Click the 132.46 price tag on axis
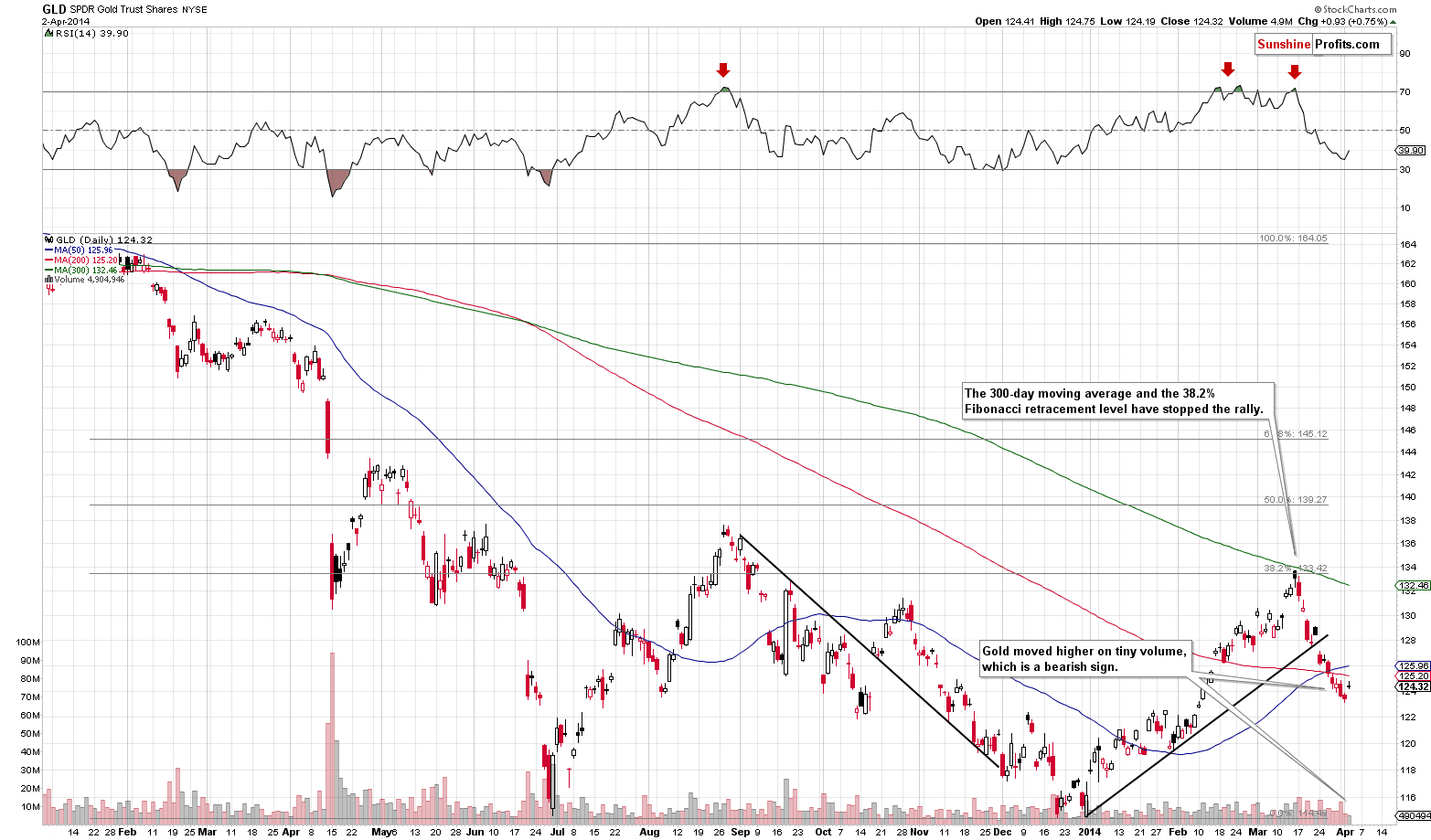The image size is (1431, 840). point(1414,585)
